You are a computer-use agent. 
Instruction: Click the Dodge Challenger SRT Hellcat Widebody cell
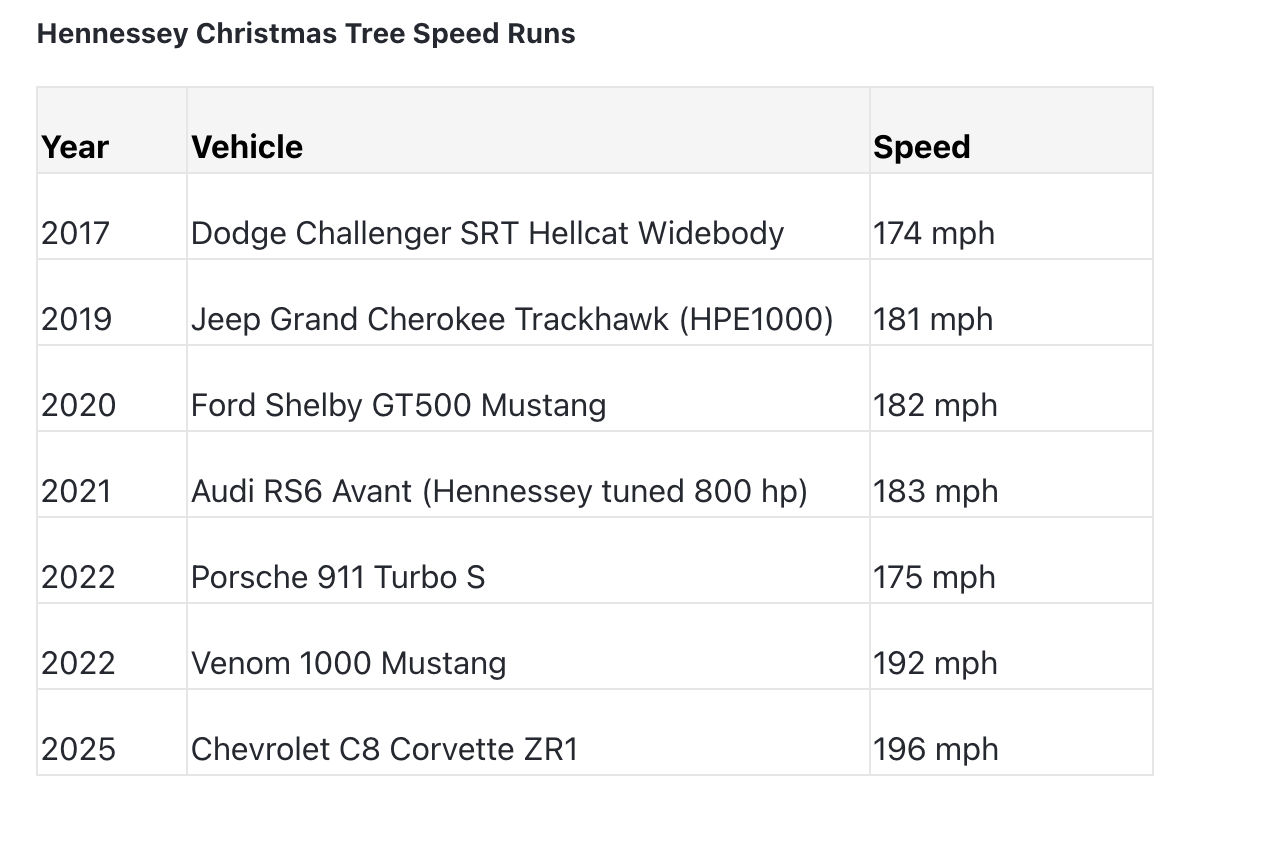(528, 217)
